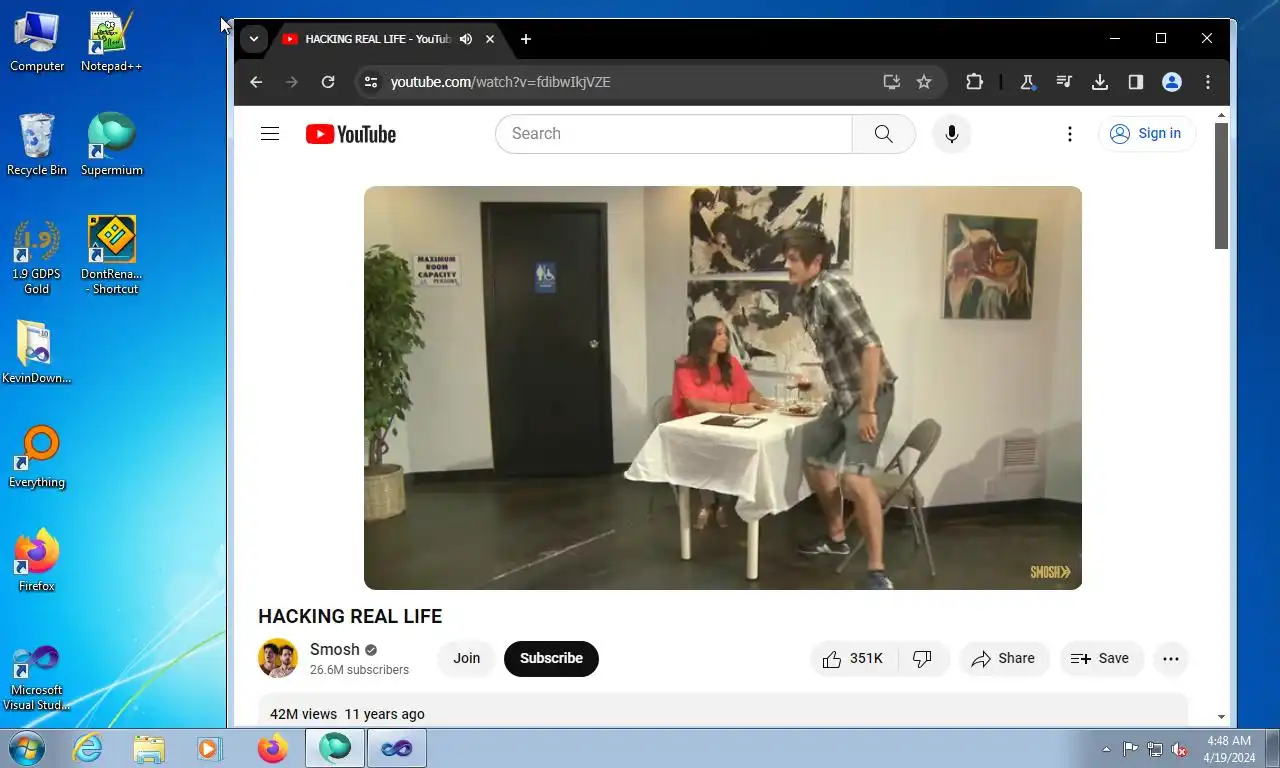The image size is (1280, 768).
Task: Open 1.9 GDPS Gold shortcut
Action: coord(37,257)
